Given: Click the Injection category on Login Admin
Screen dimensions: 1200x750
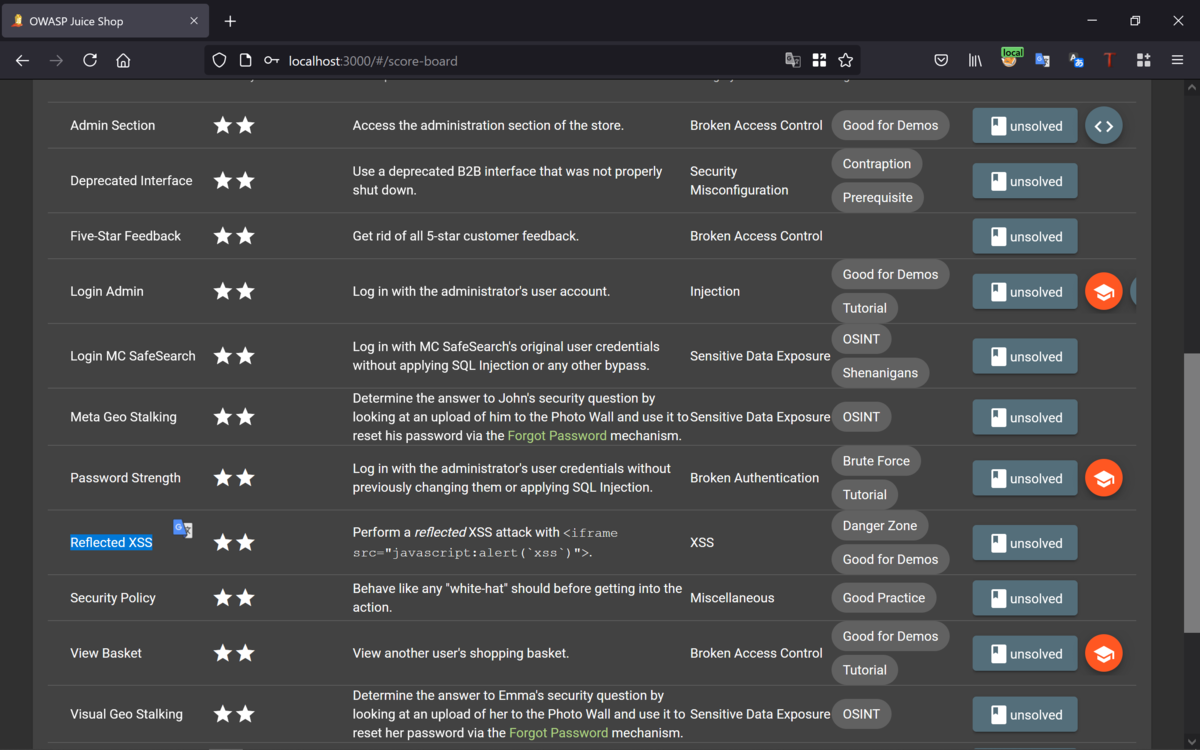Looking at the screenshot, I should tap(715, 291).
